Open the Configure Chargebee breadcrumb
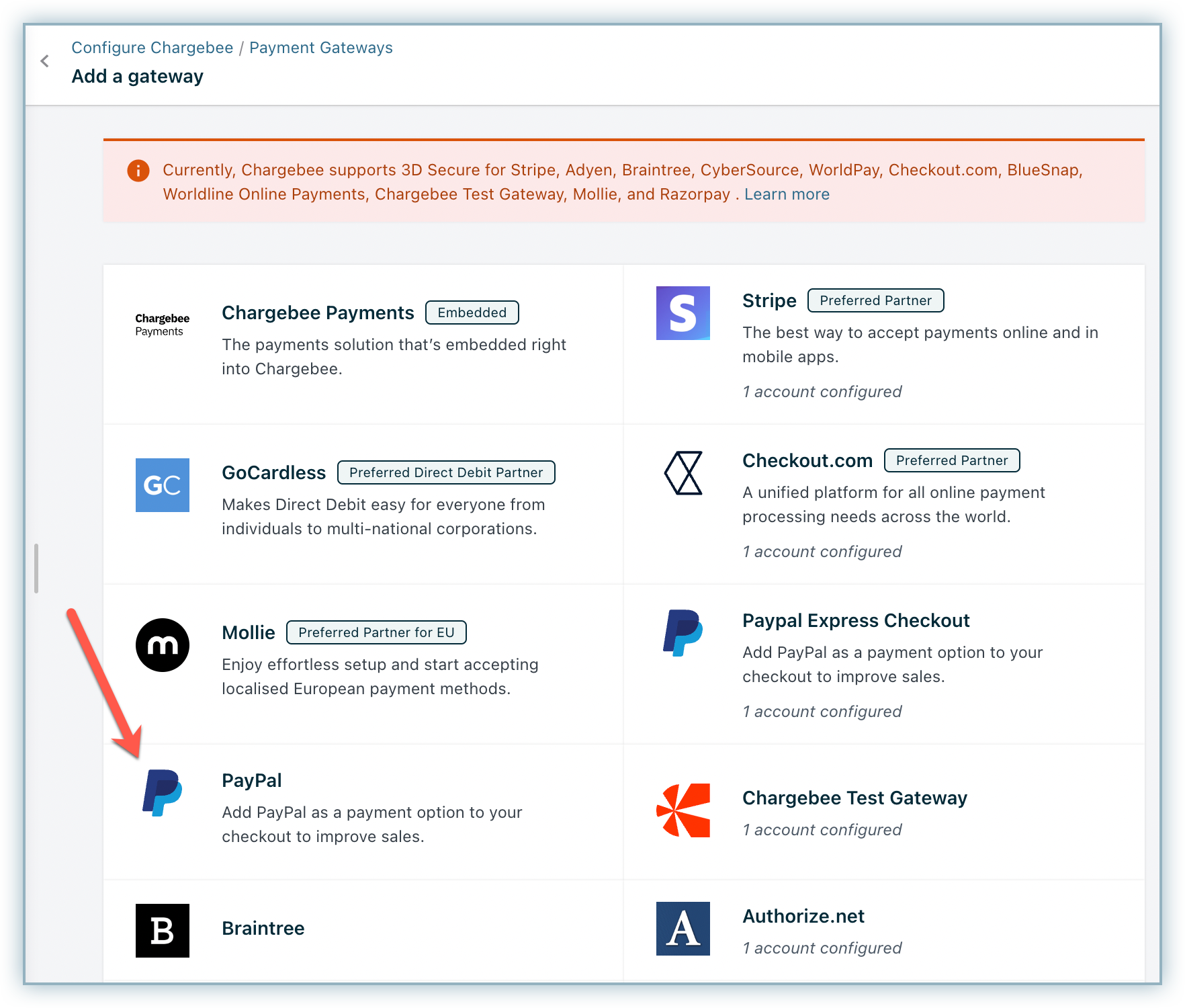 coord(152,48)
